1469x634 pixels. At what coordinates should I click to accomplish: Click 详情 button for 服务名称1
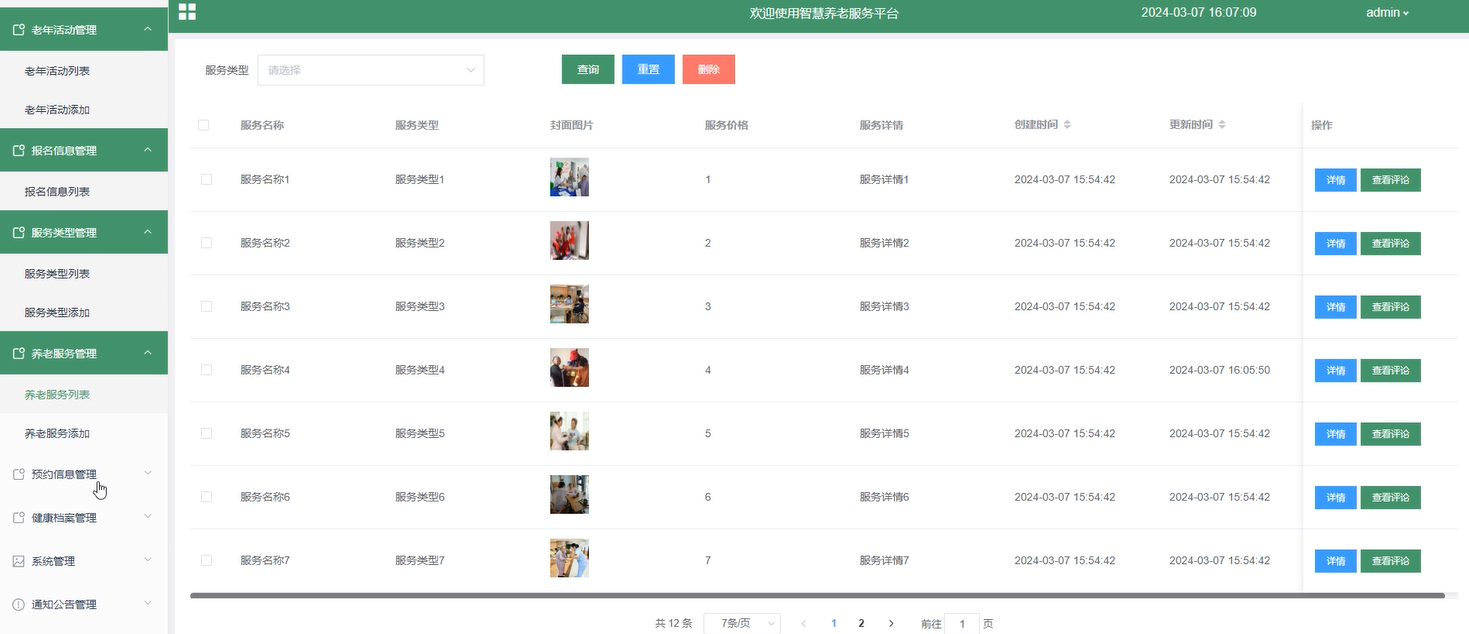1335,180
